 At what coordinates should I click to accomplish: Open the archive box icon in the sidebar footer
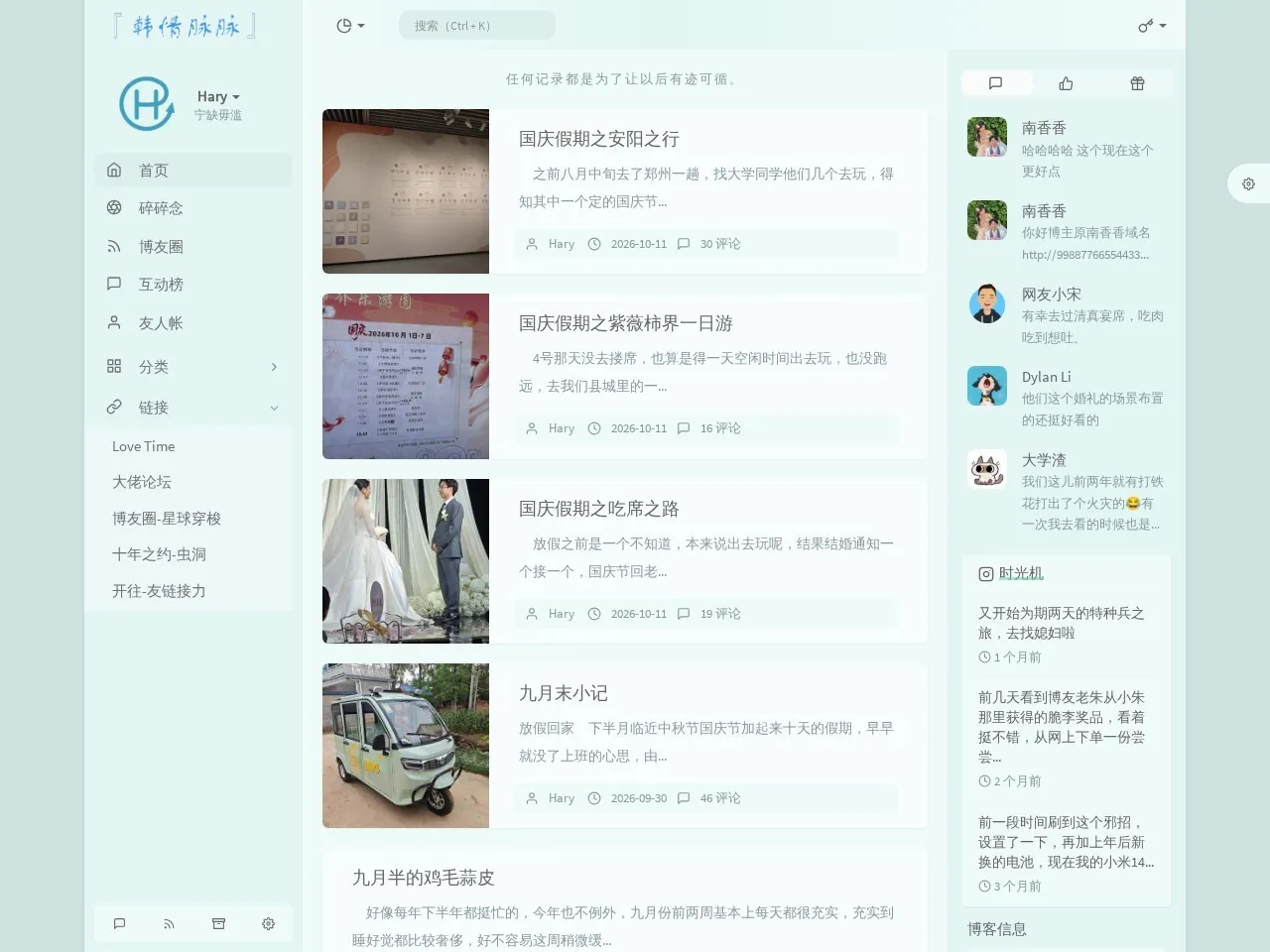tap(218, 923)
